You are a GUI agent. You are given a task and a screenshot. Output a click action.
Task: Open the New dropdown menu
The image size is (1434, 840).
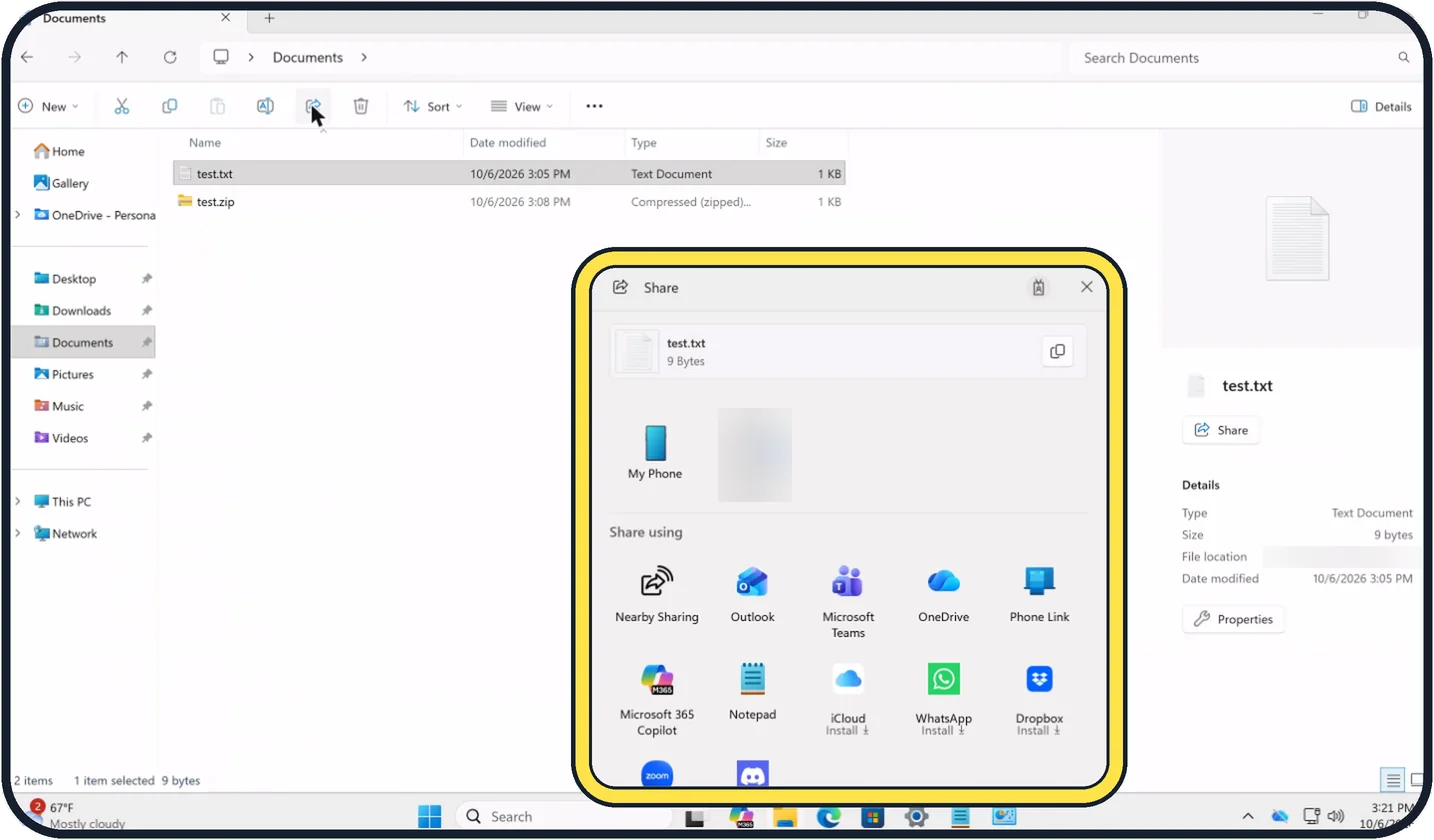pyautogui.click(x=49, y=106)
